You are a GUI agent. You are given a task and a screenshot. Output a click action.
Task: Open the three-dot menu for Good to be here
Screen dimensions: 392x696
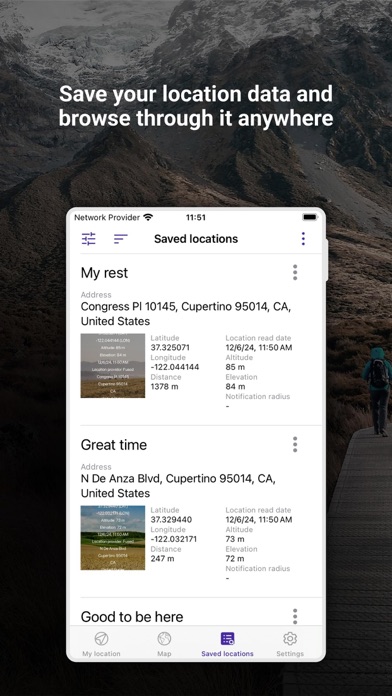[295, 616]
